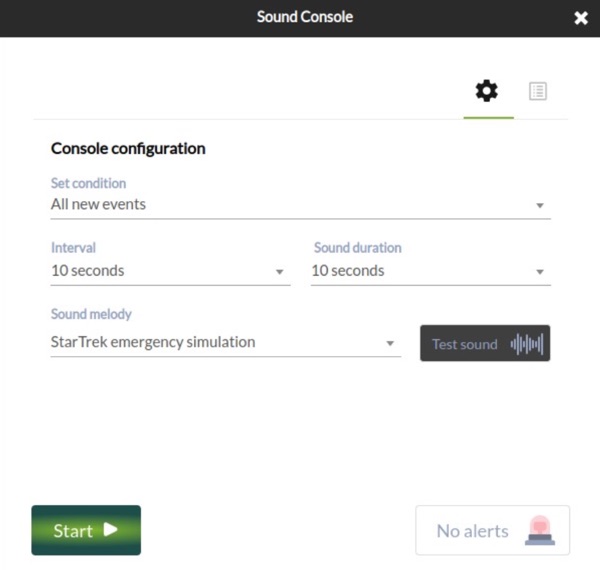Click the Sound Console title bar text
The width and height of the screenshot is (600, 570).
click(x=305, y=17)
